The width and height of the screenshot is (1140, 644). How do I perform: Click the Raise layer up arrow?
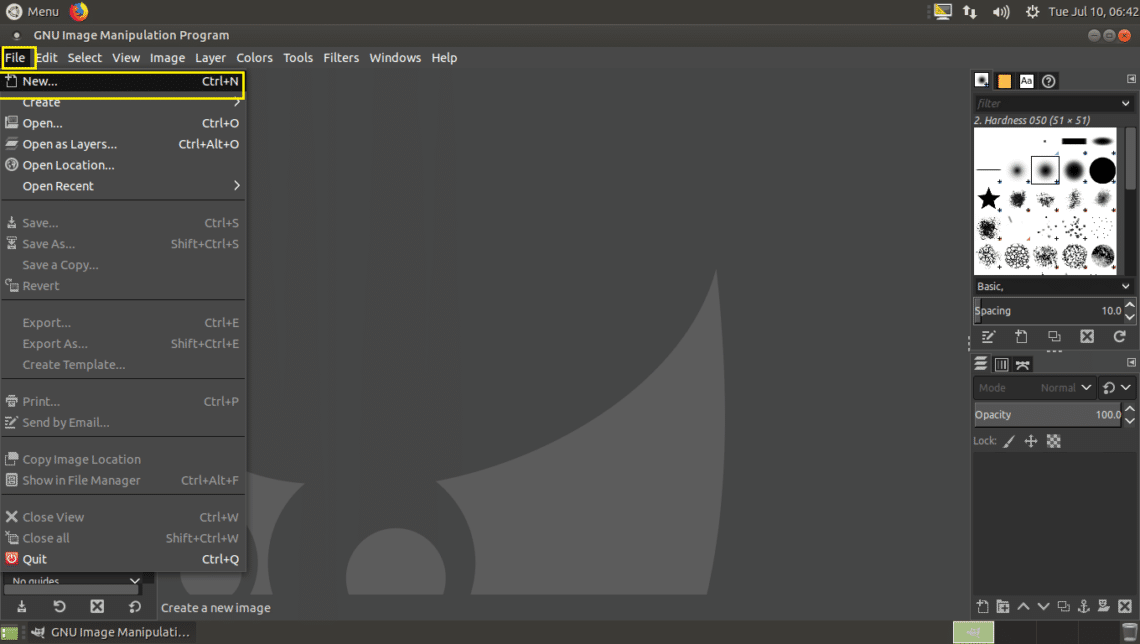click(x=1023, y=606)
